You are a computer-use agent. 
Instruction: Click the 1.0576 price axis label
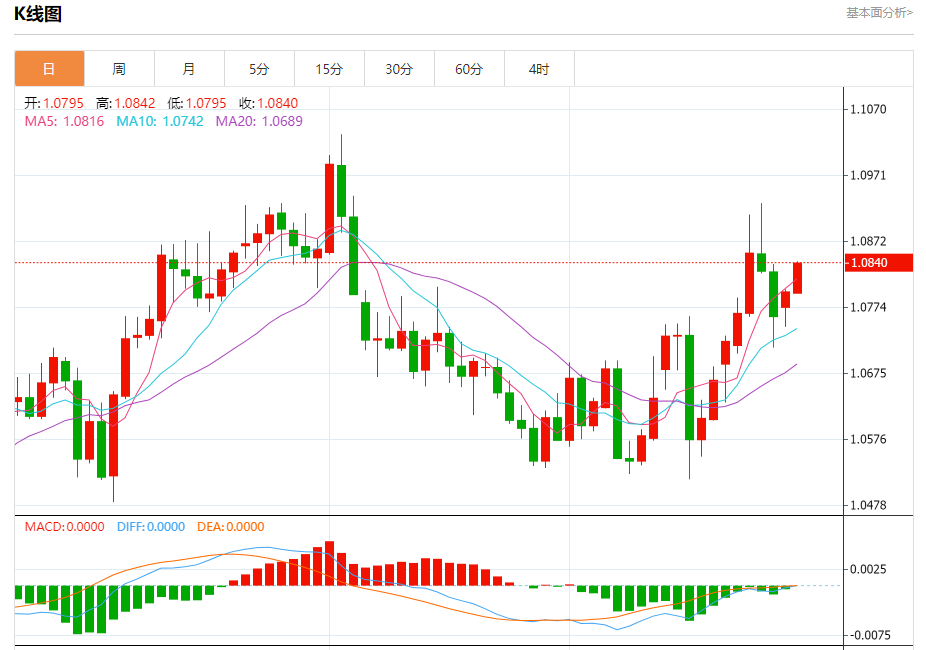click(868, 440)
